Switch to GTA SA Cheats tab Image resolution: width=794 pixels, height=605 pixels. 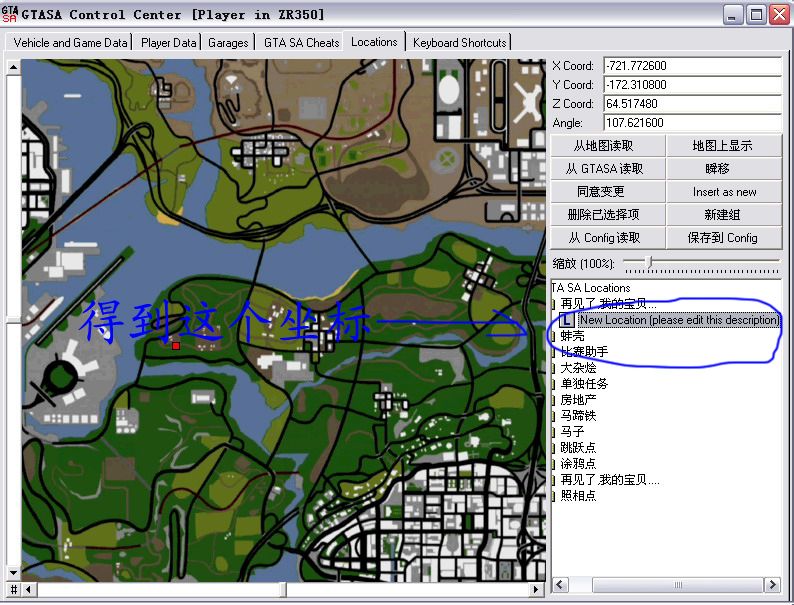(x=301, y=43)
